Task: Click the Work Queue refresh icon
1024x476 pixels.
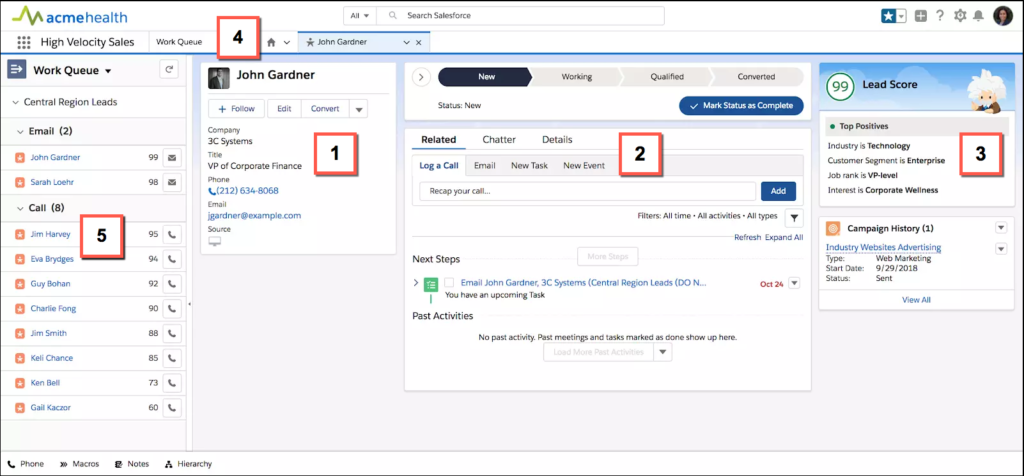Action: point(169,70)
